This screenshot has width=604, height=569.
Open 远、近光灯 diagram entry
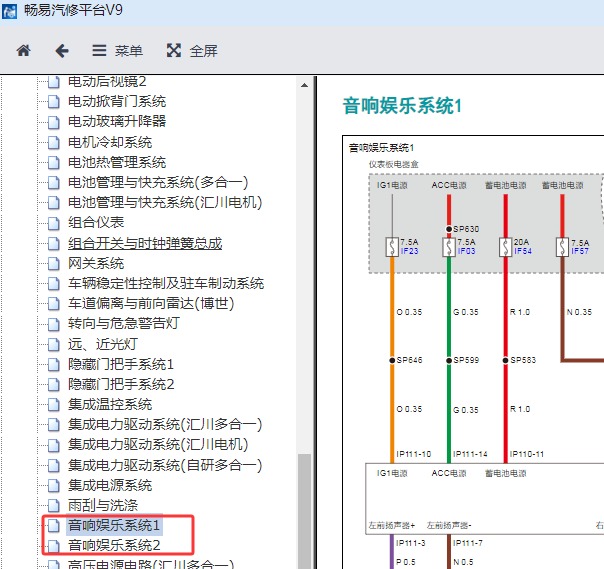103,344
